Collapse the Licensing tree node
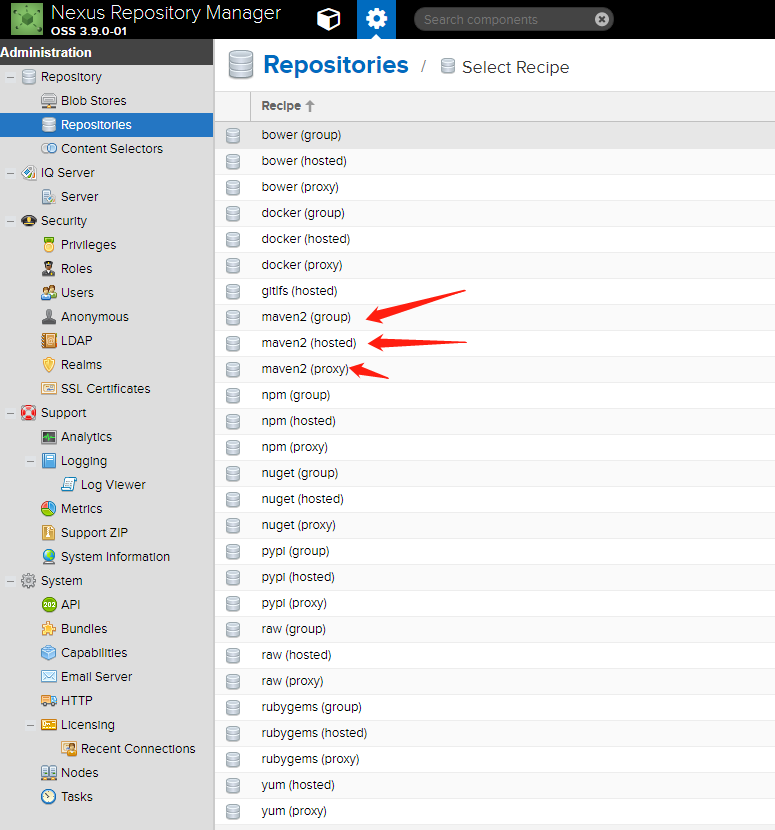This screenshot has width=775, height=830. pos(30,725)
